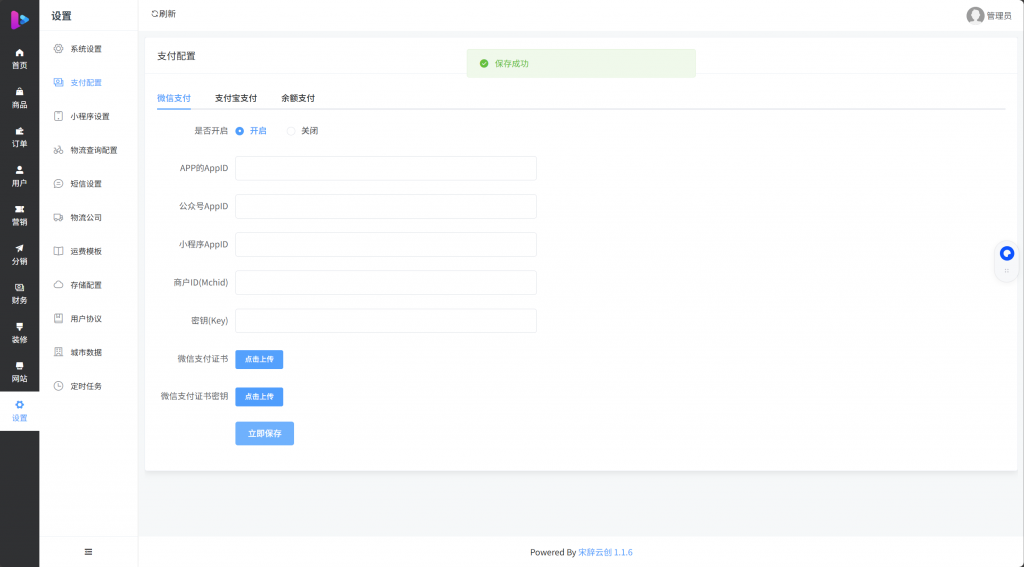Collapse the settings submenu with hamburger icon
This screenshot has height=567, width=1024.
point(88,551)
